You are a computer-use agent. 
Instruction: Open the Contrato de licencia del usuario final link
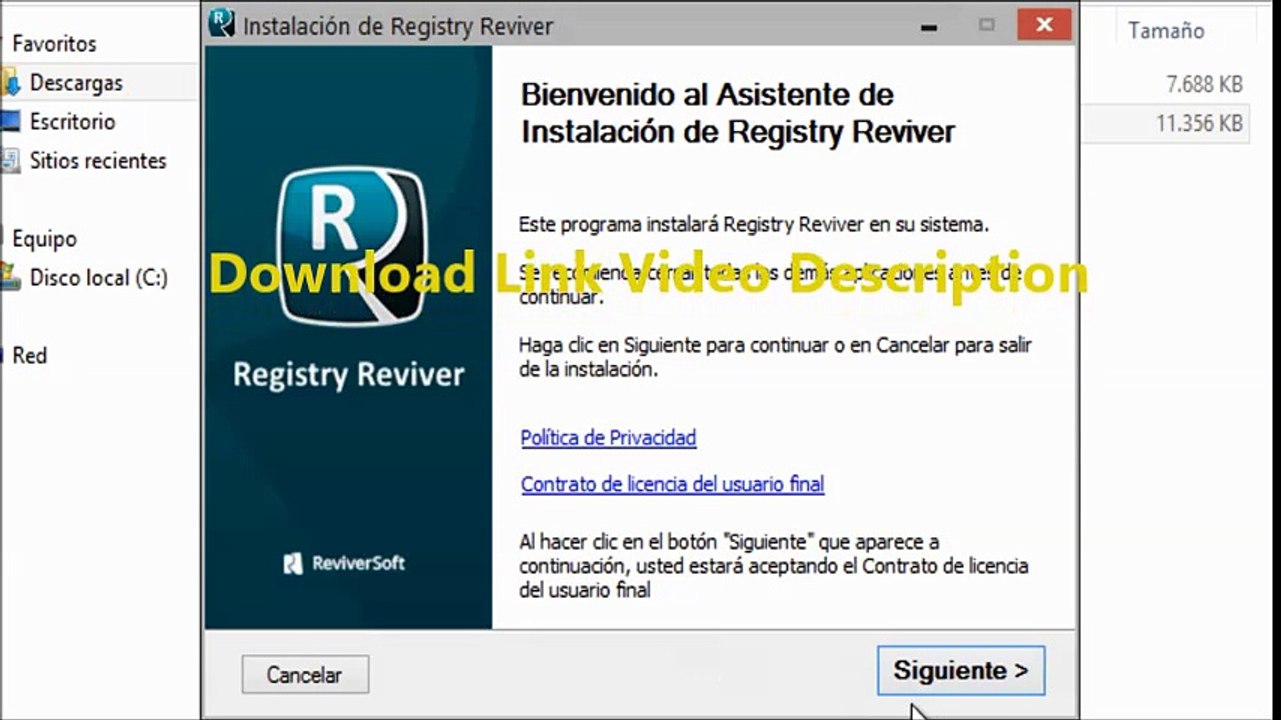coord(672,484)
